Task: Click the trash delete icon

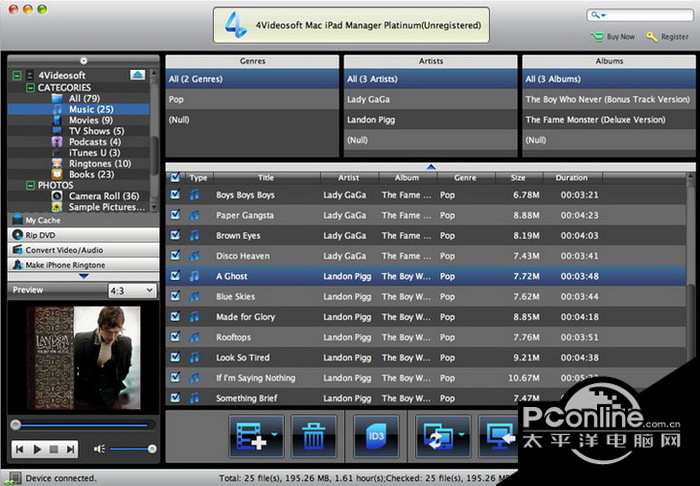Action: (313, 436)
